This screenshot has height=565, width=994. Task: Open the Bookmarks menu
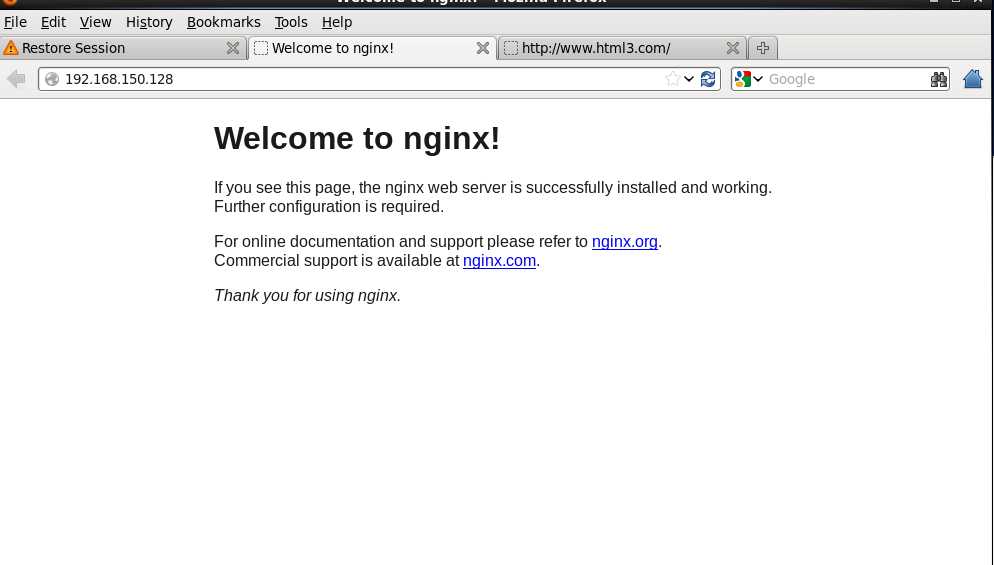coord(224,22)
